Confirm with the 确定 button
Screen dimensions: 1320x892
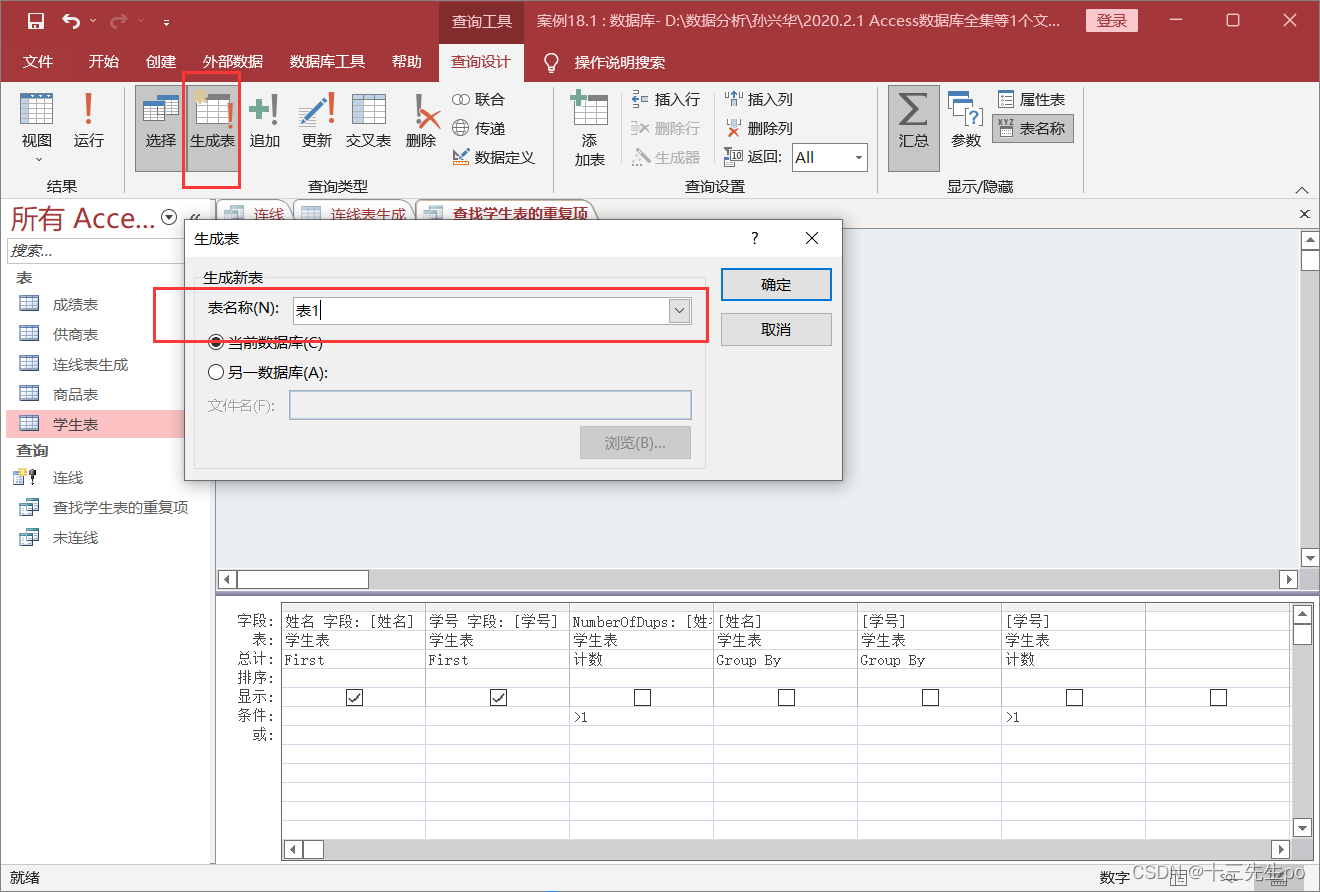click(x=776, y=284)
